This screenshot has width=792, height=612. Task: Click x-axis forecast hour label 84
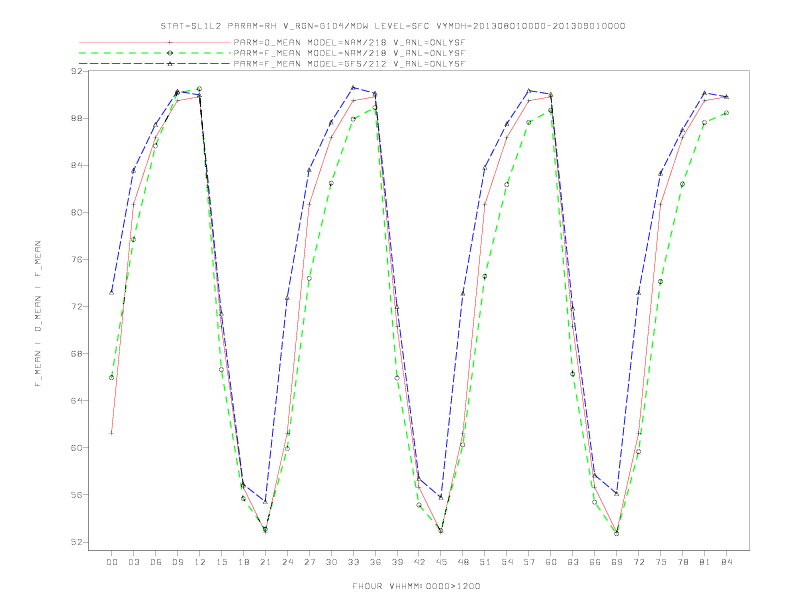[x=726, y=562]
